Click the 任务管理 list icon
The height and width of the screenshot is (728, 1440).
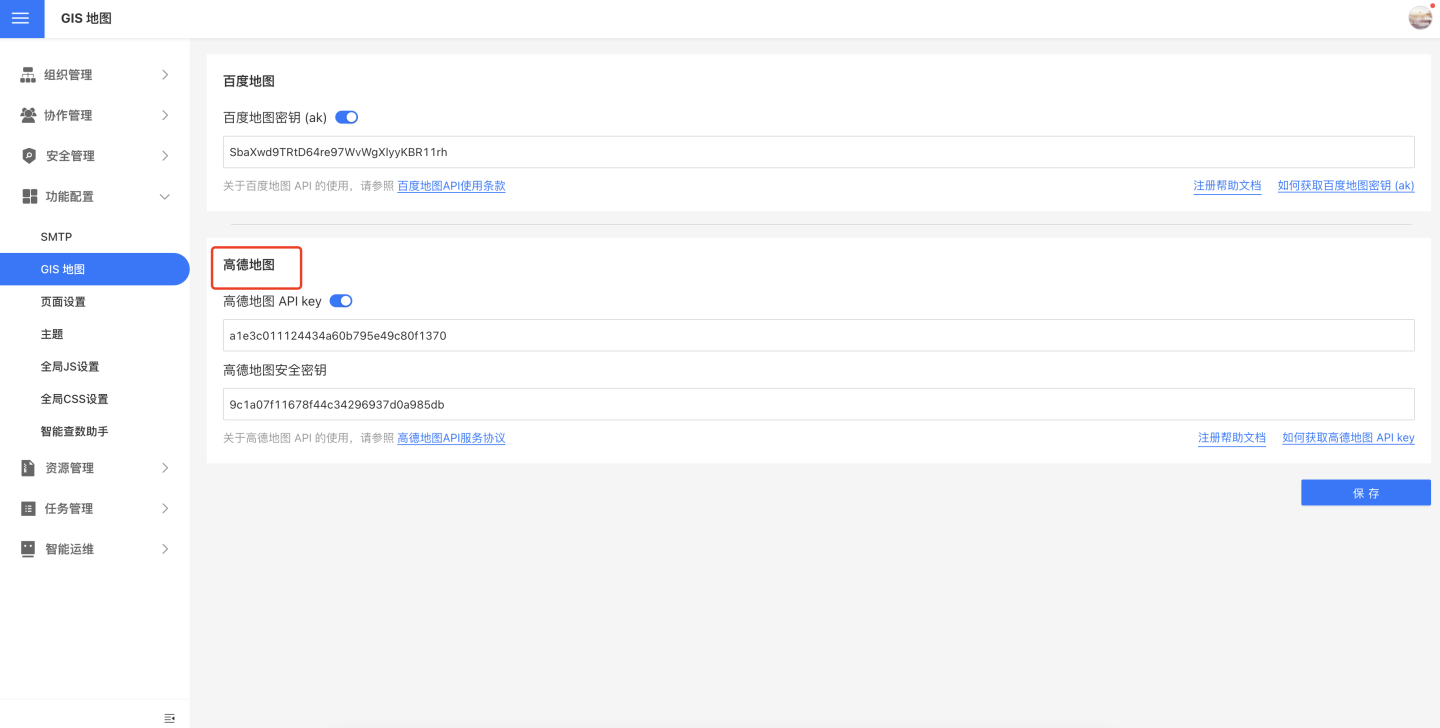click(x=28, y=509)
